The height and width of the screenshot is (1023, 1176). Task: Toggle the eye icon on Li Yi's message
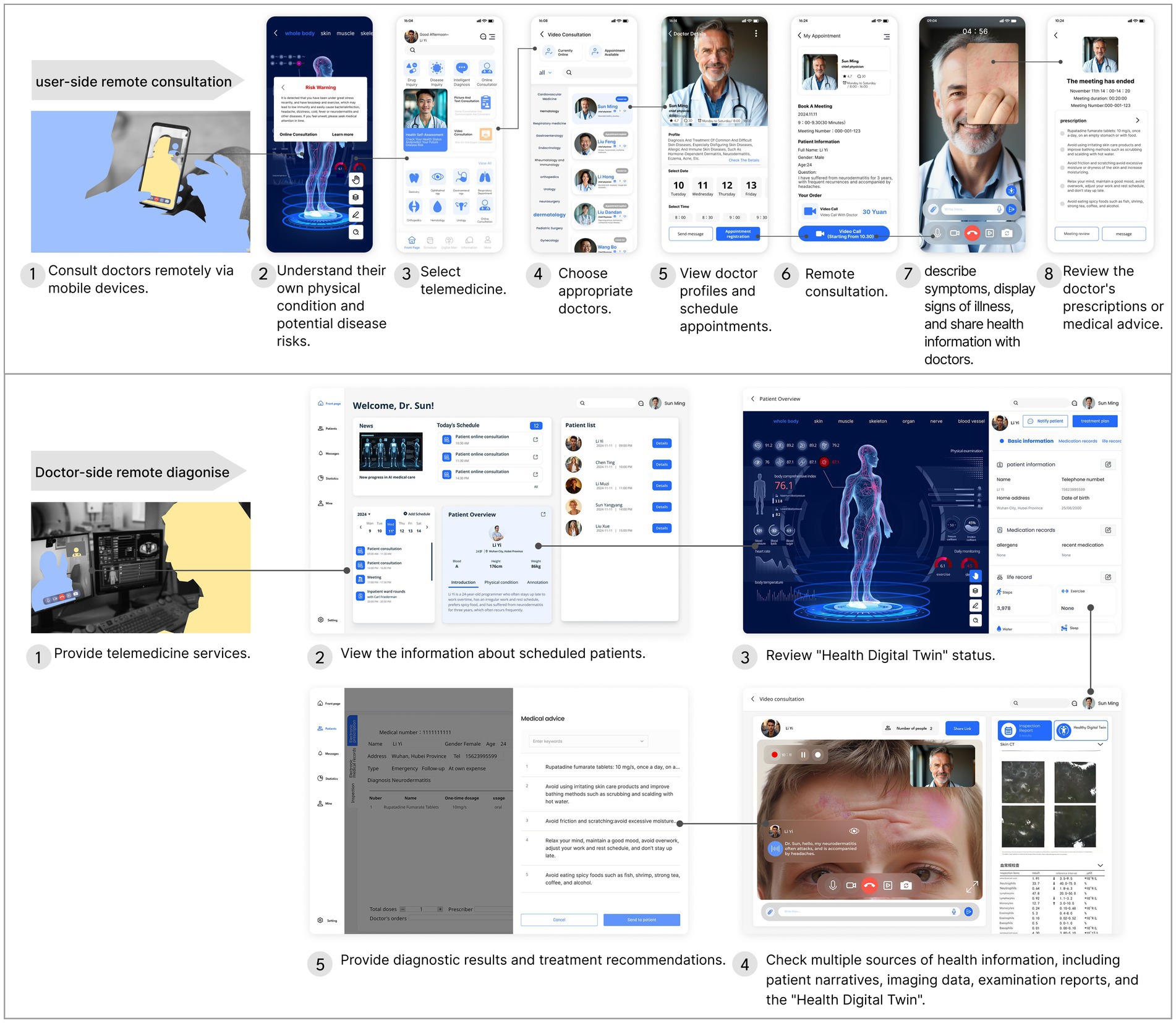pyautogui.click(x=854, y=831)
